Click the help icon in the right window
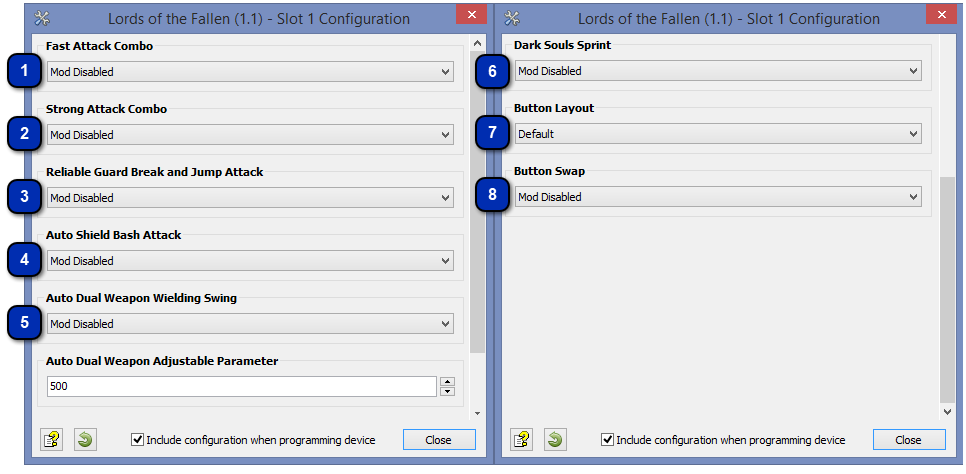The width and height of the screenshot is (966, 474). pyautogui.click(x=522, y=439)
